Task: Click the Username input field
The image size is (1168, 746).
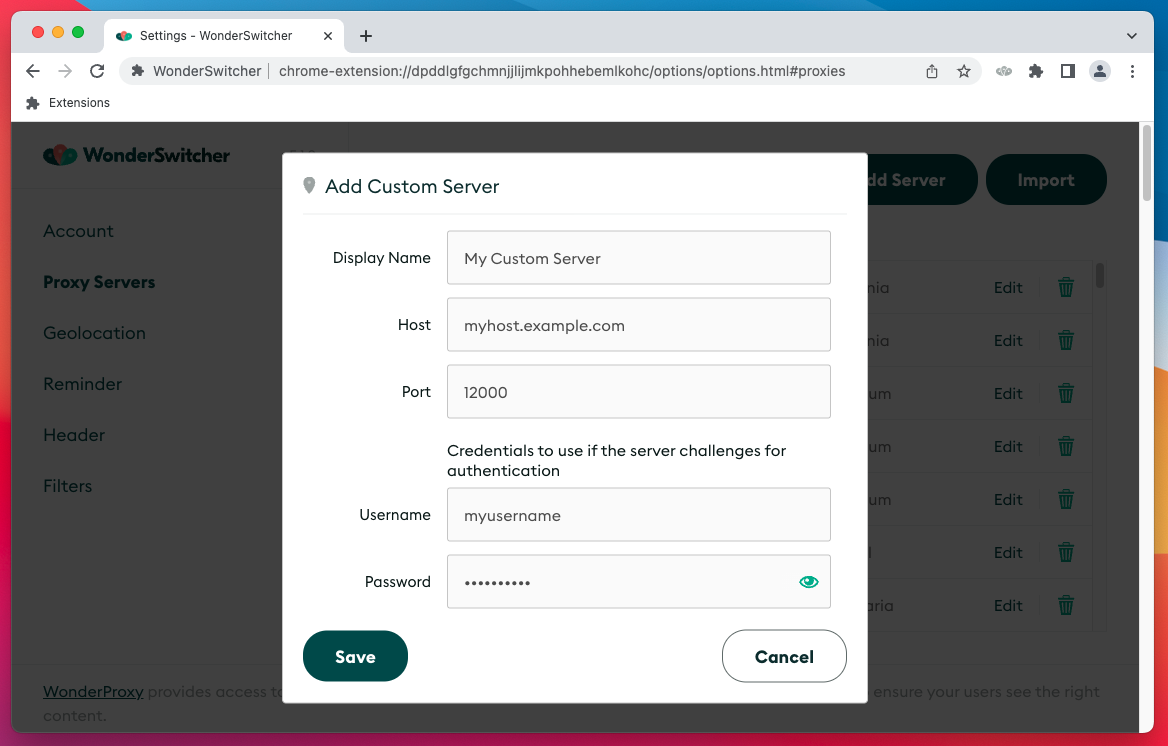Action: point(638,515)
